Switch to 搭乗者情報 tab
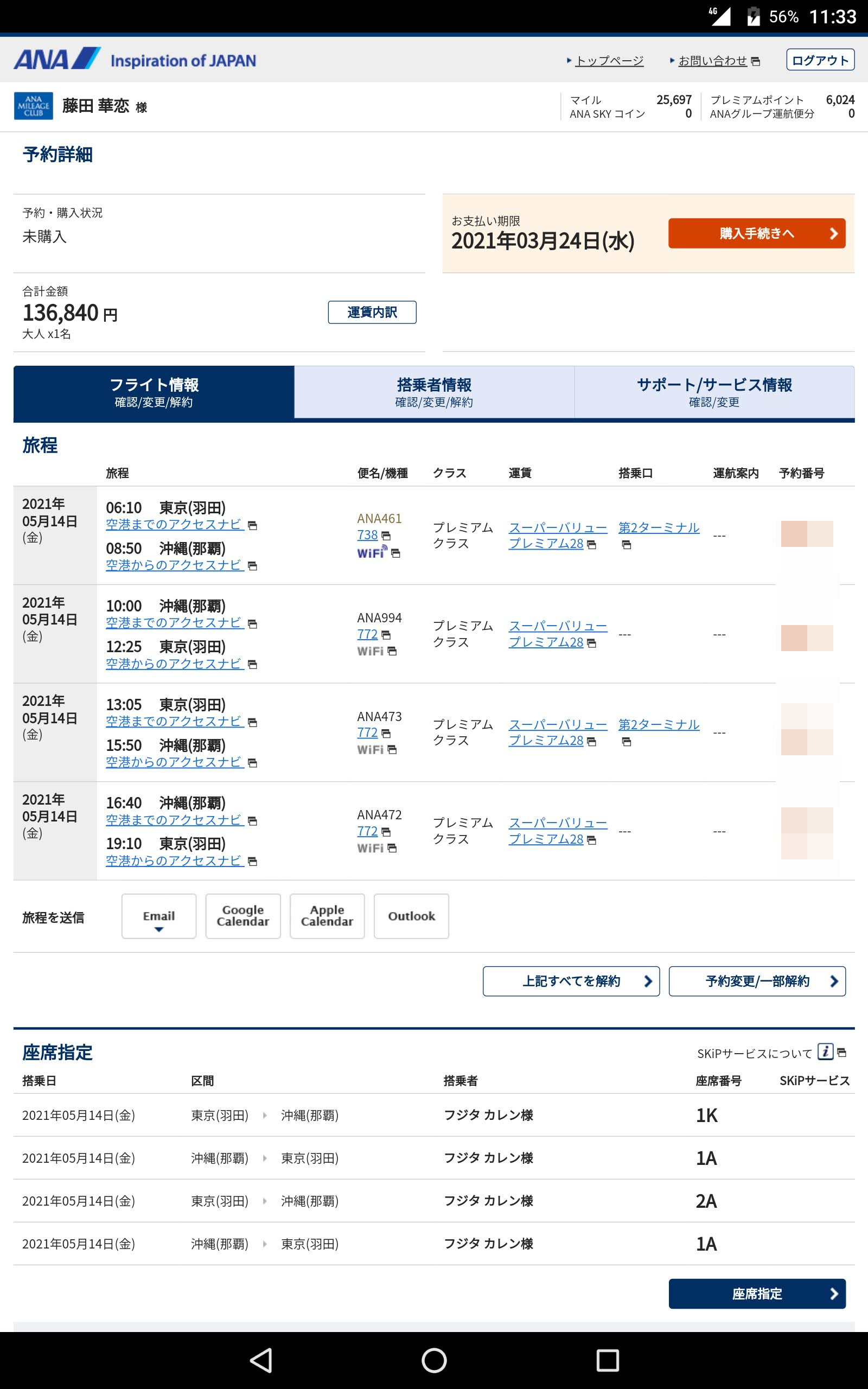The height and width of the screenshot is (1389, 868). tap(434, 392)
